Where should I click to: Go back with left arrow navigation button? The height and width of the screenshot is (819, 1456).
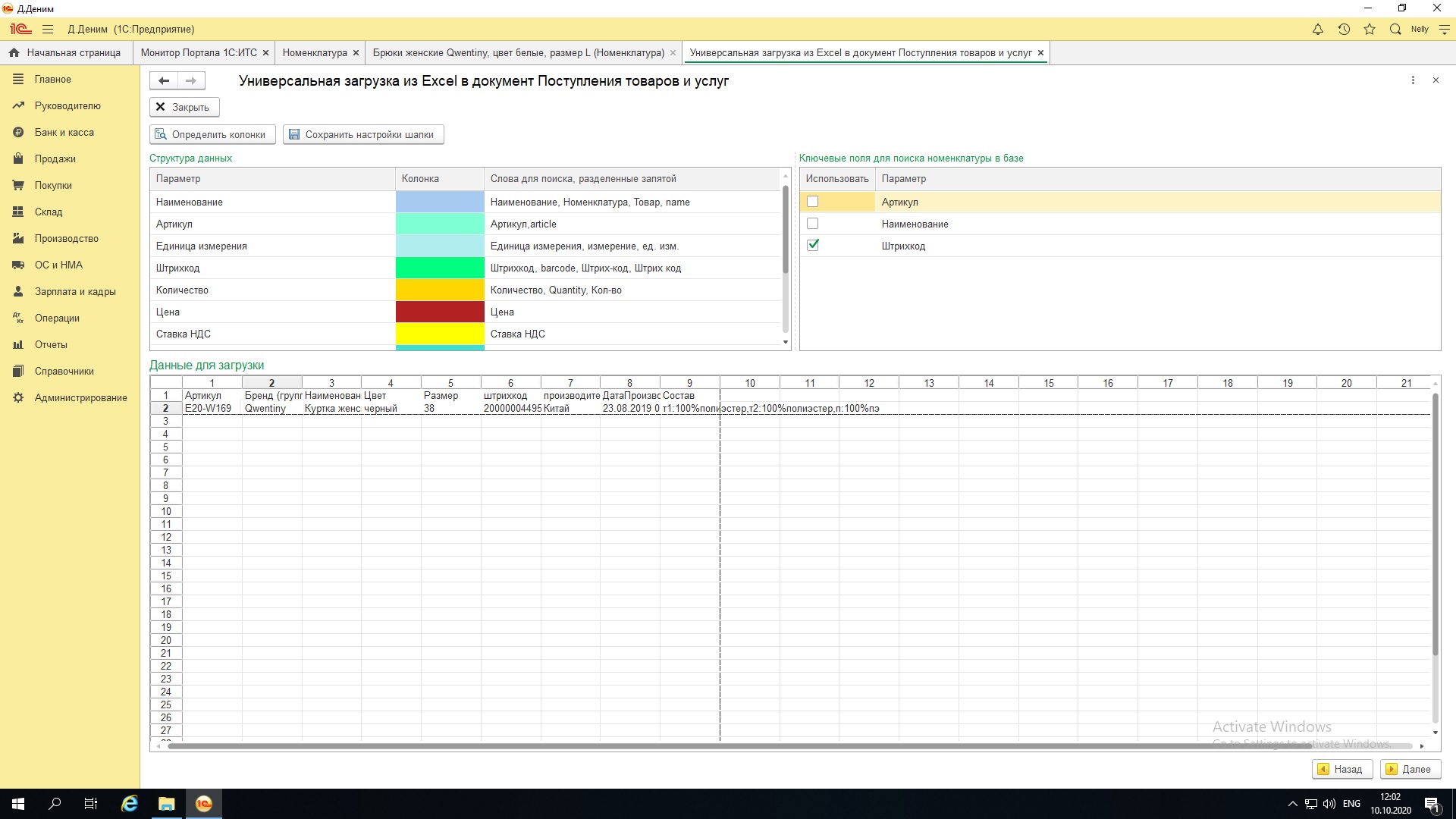[x=164, y=80]
